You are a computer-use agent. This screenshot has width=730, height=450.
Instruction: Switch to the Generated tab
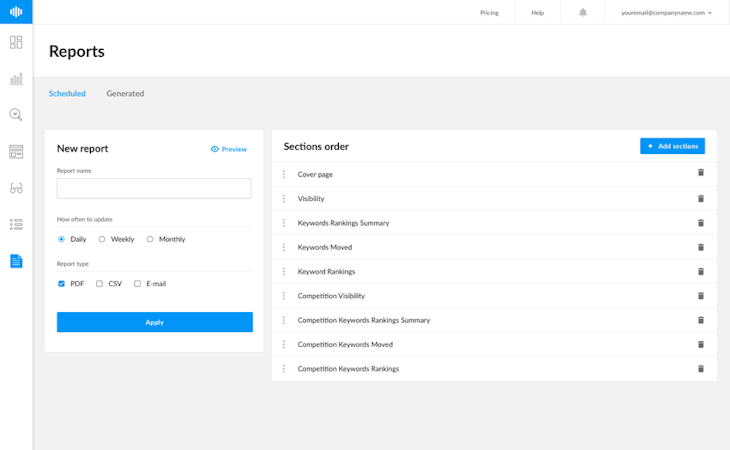click(125, 94)
